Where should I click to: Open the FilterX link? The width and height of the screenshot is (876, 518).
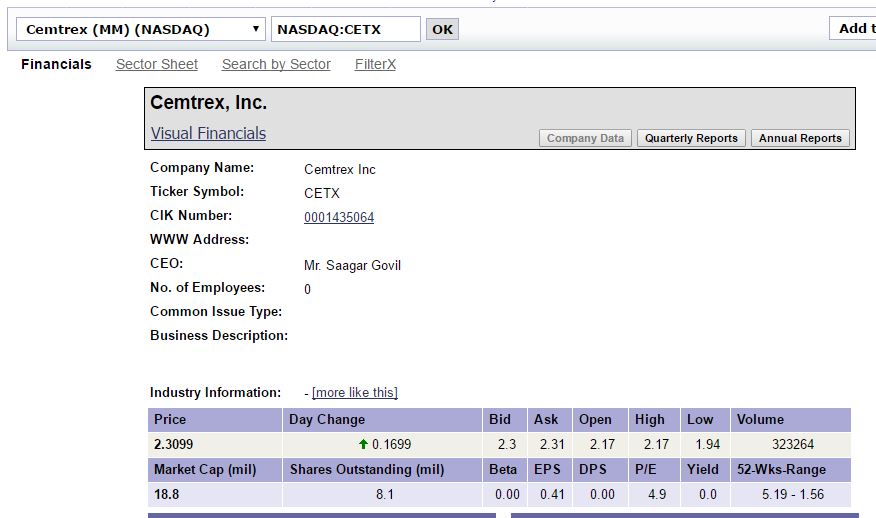(375, 64)
